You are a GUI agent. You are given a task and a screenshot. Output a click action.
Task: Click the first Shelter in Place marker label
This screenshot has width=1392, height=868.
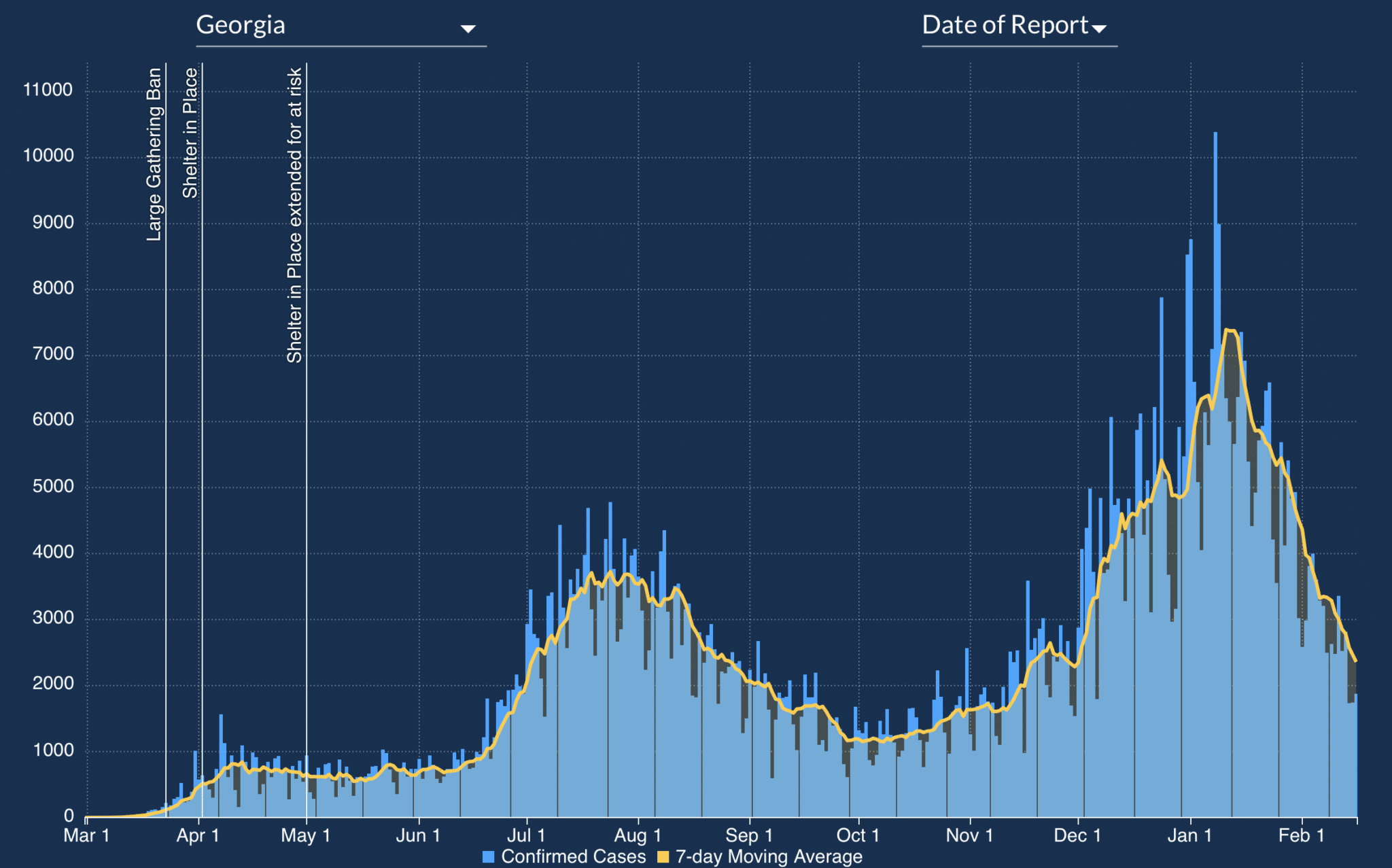coord(190,133)
